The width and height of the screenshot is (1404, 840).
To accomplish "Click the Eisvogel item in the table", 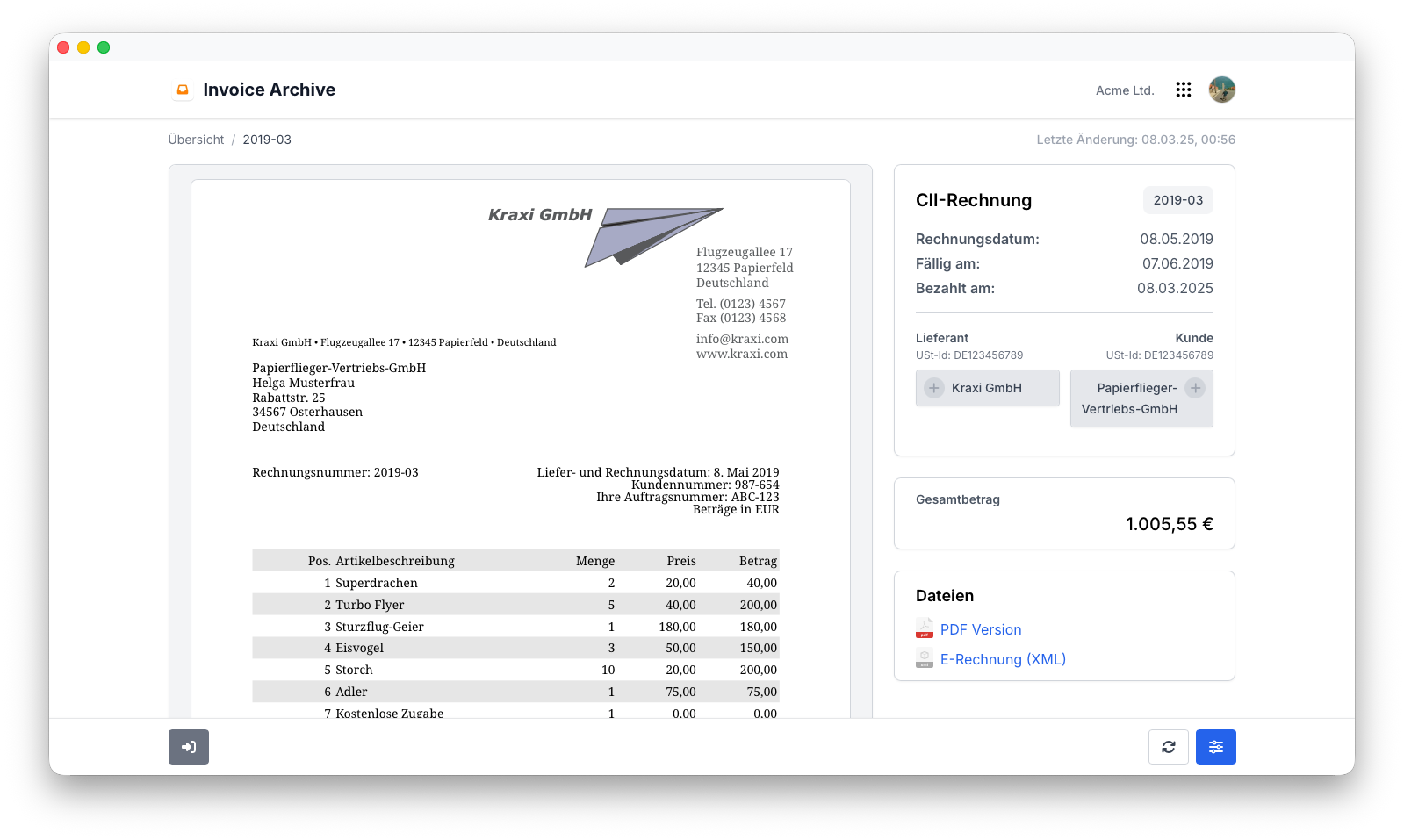I will [359, 648].
